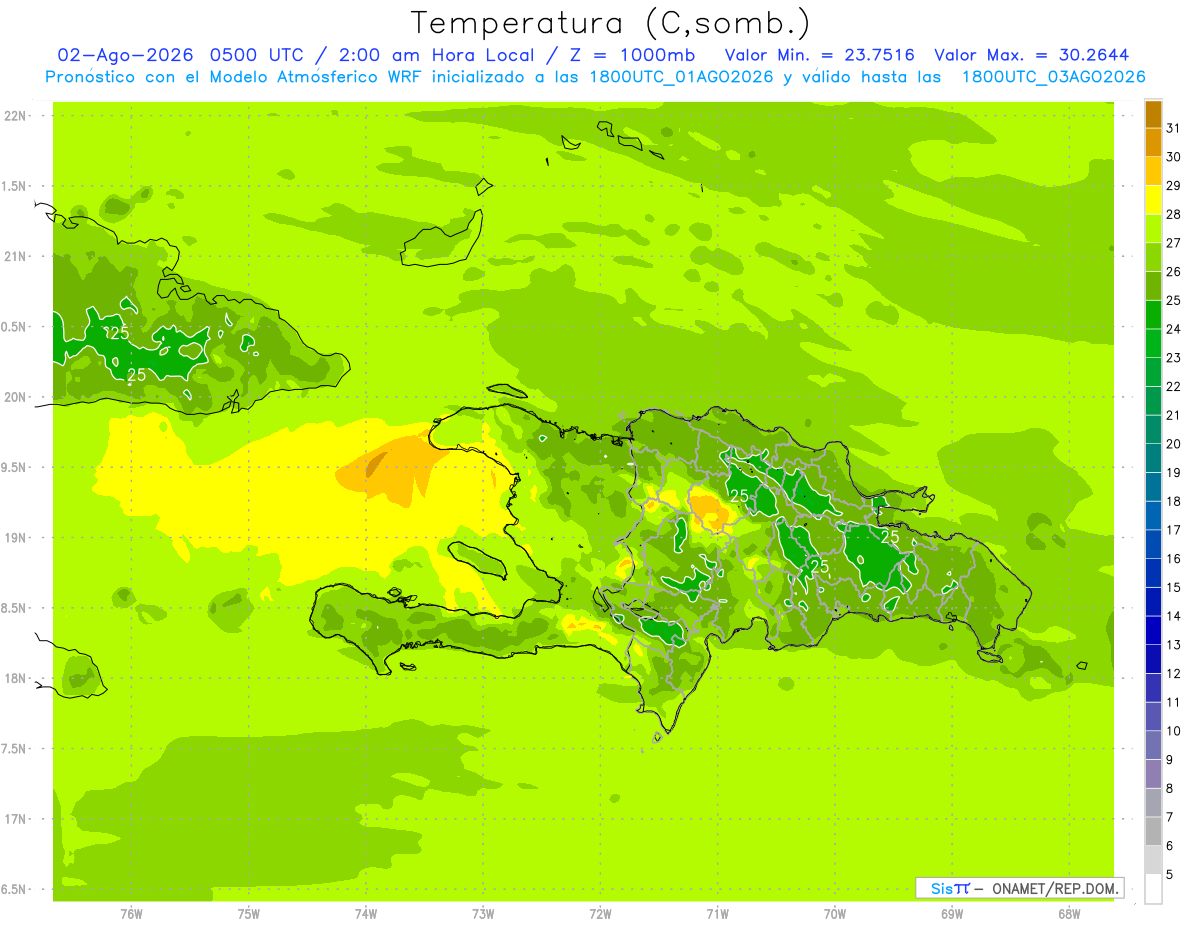
Task: Click the "31" label on the color legend
Action: pos(1174,128)
